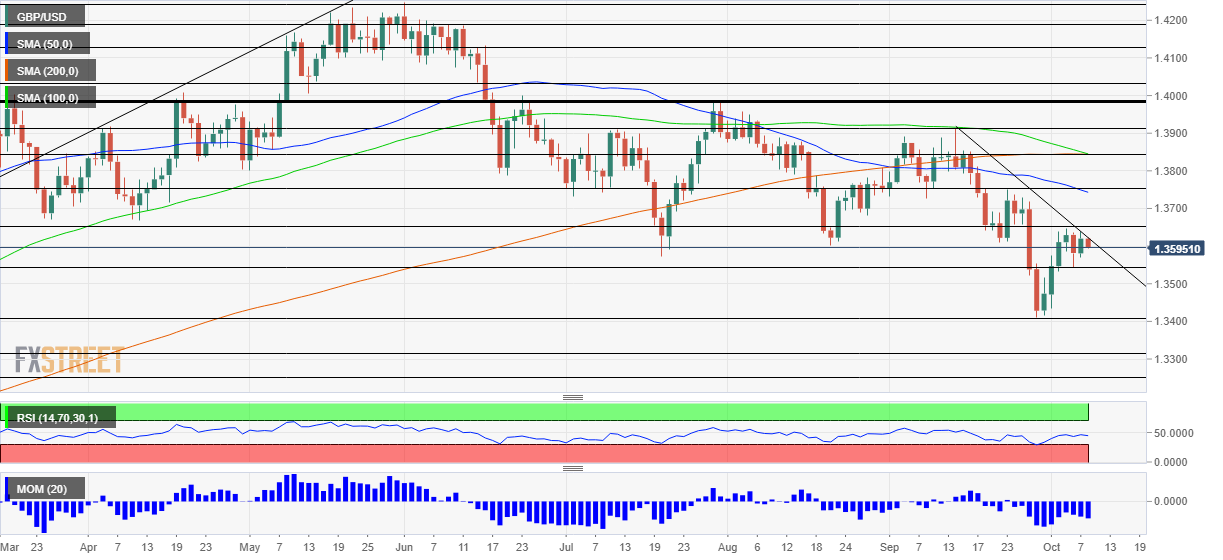Click the 1.3400 price axis label

pos(1170,321)
